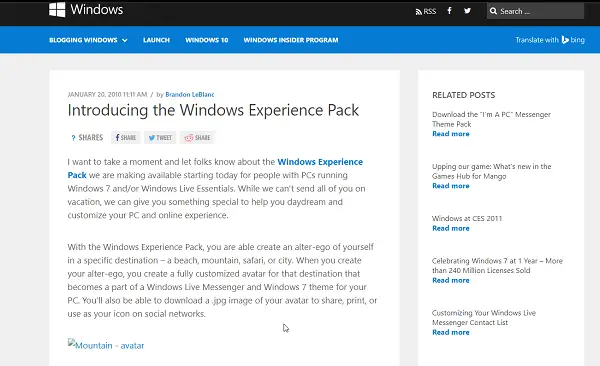Read more on Customizing Messenger Contact List

(x=450, y=332)
